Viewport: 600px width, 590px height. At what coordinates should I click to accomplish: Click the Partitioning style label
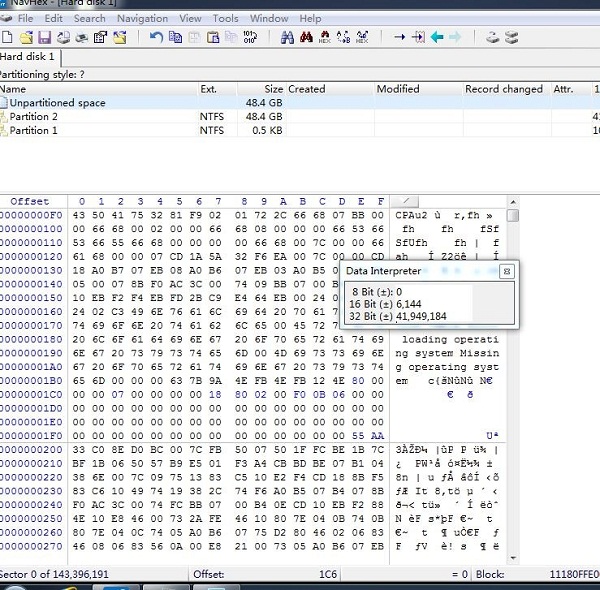[41, 74]
